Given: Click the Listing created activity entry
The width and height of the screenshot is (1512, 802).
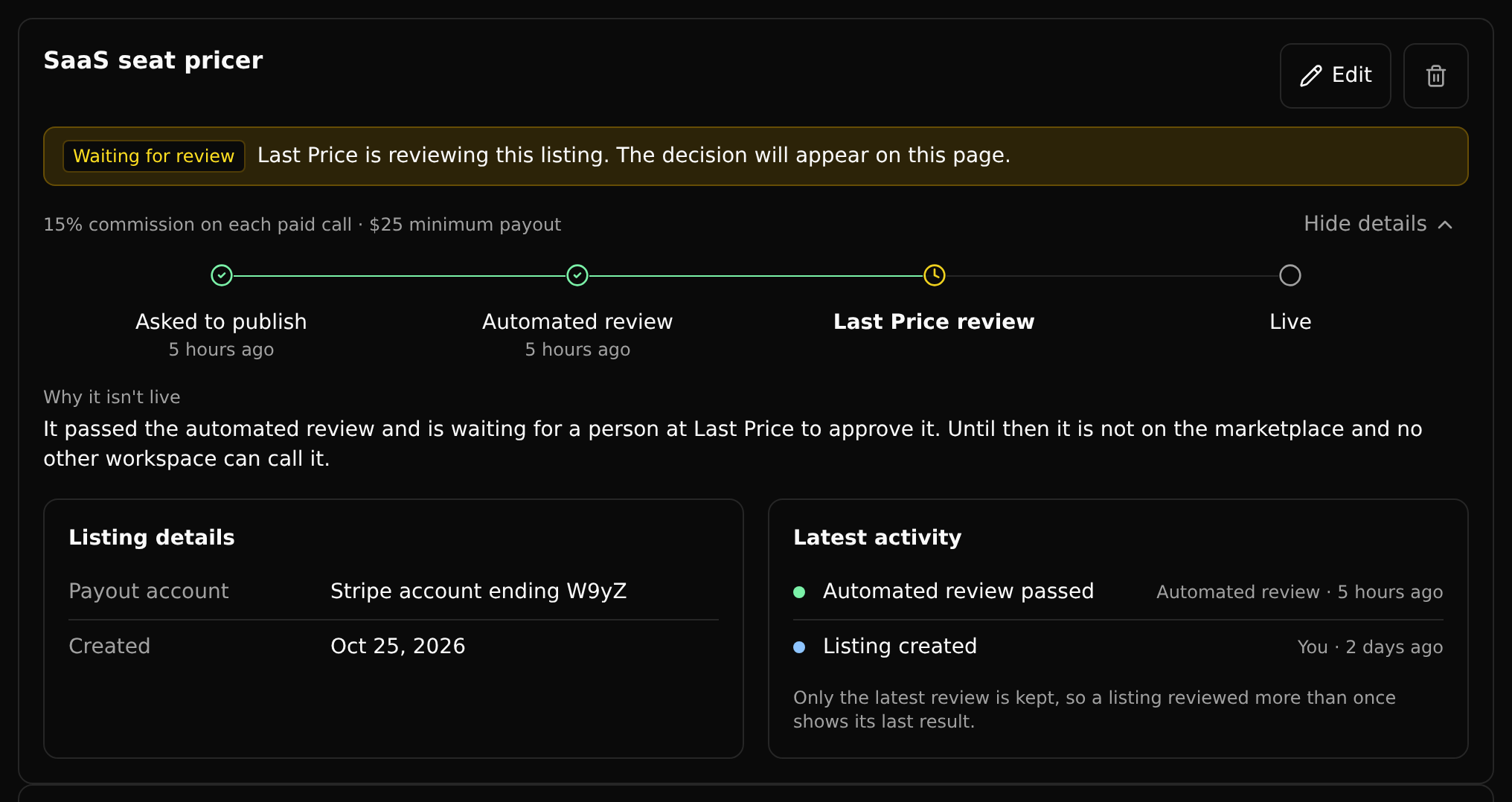Looking at the screenshot, I should tap(1118, 647).
